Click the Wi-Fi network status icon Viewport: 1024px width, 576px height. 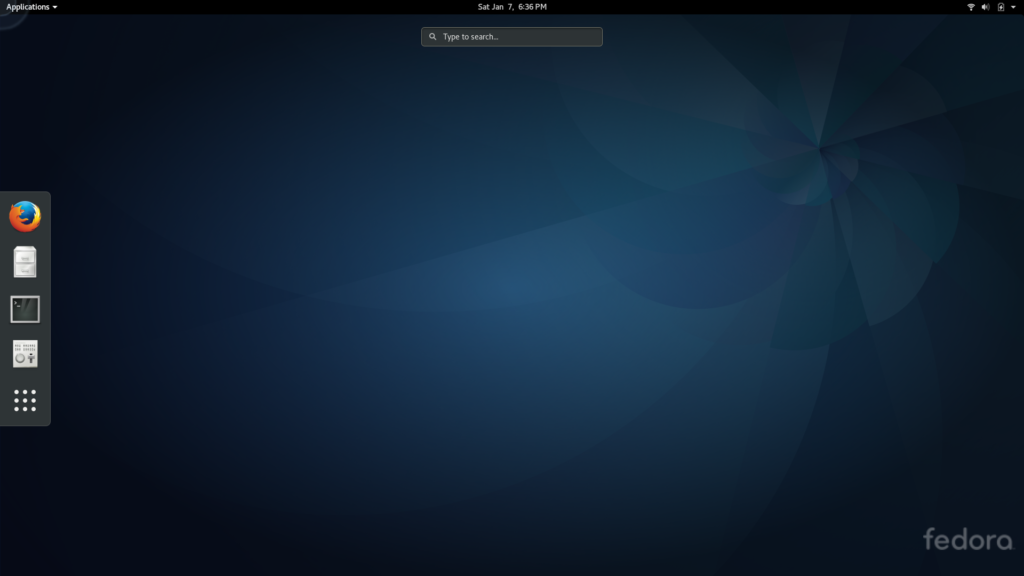pos(970,7)
